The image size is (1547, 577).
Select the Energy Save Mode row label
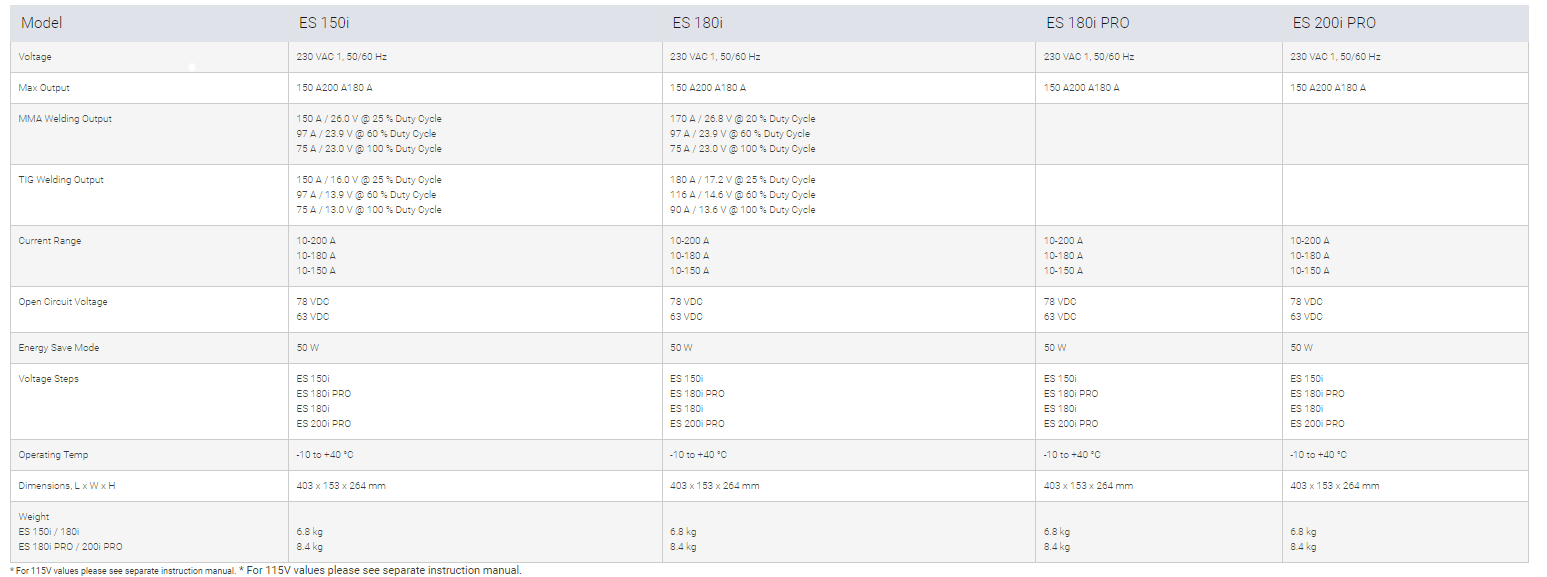coord(58,348)
